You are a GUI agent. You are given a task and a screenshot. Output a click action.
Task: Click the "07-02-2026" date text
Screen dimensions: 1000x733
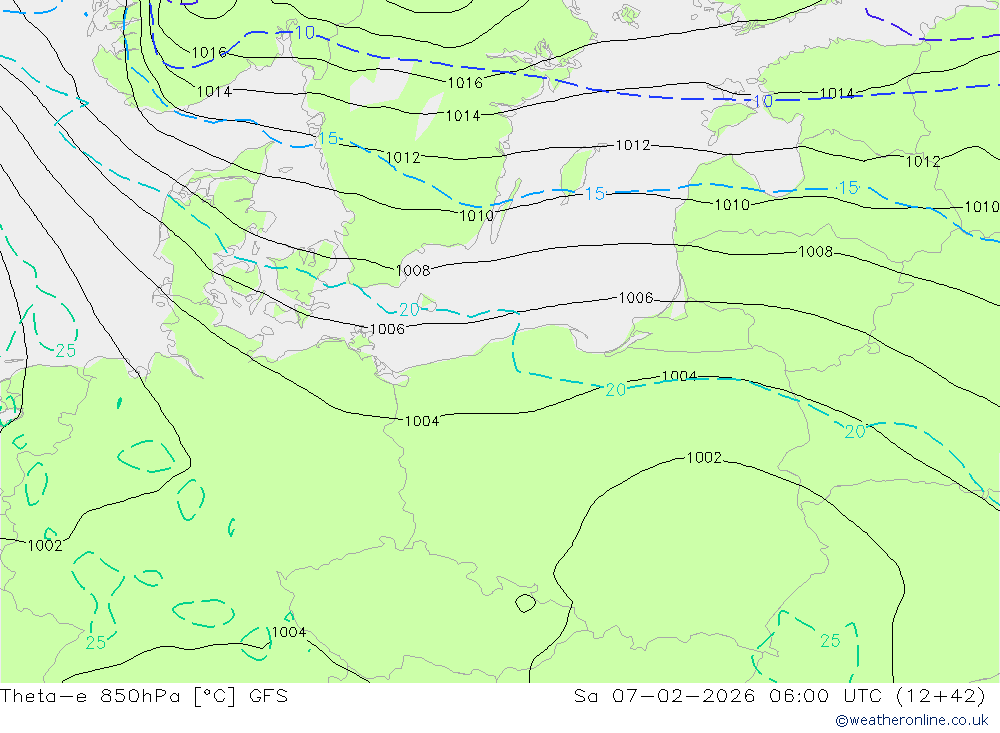click(x=684, y=695)
